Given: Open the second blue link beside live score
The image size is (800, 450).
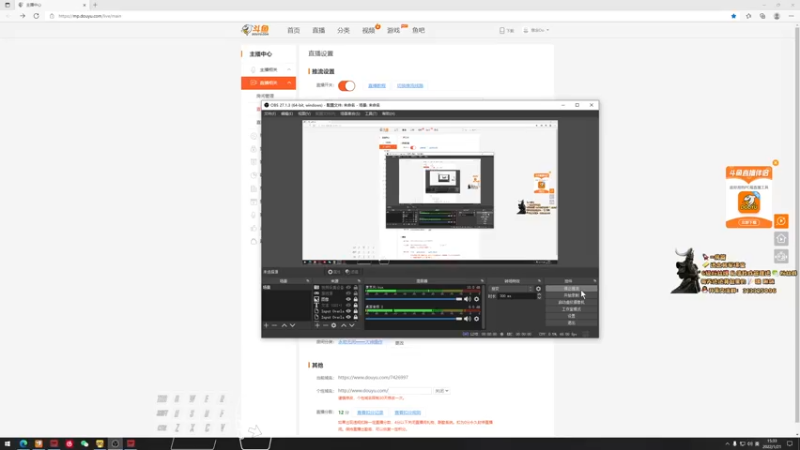Looking at the screenshot, I should 408,412.
